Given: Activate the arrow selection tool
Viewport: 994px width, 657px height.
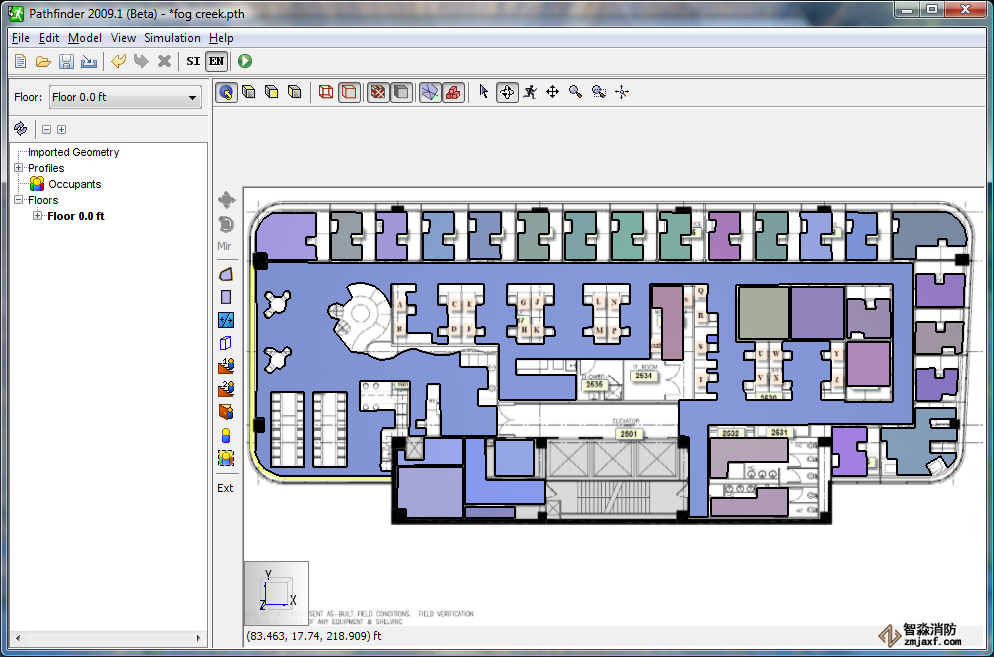Looking at the screenshot, I should pos(484,92).
